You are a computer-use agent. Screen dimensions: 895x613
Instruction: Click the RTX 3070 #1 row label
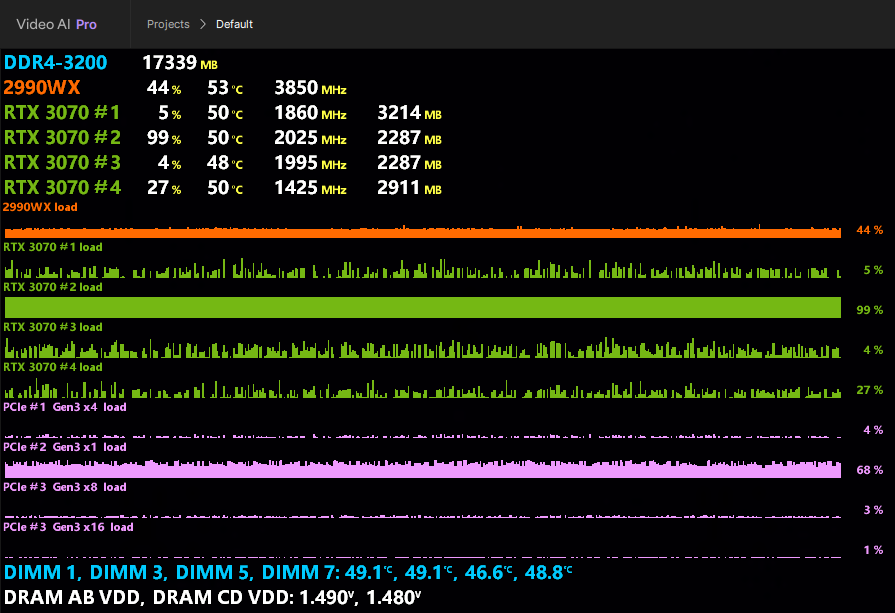click(x=62, y=112)
